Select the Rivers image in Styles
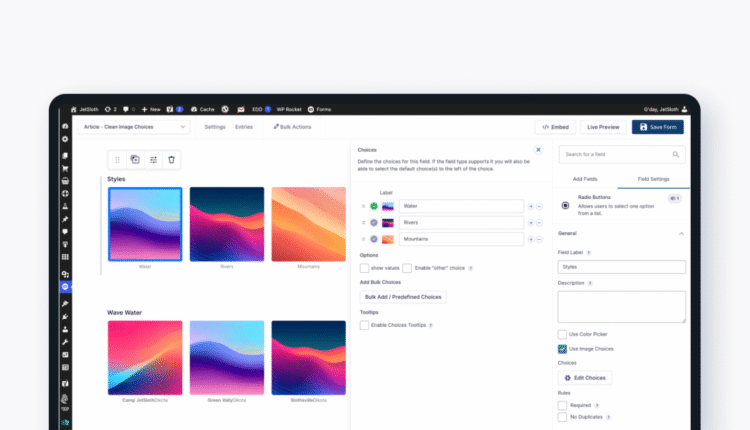Viewport: 750px width, 430px height. (227, 224)
